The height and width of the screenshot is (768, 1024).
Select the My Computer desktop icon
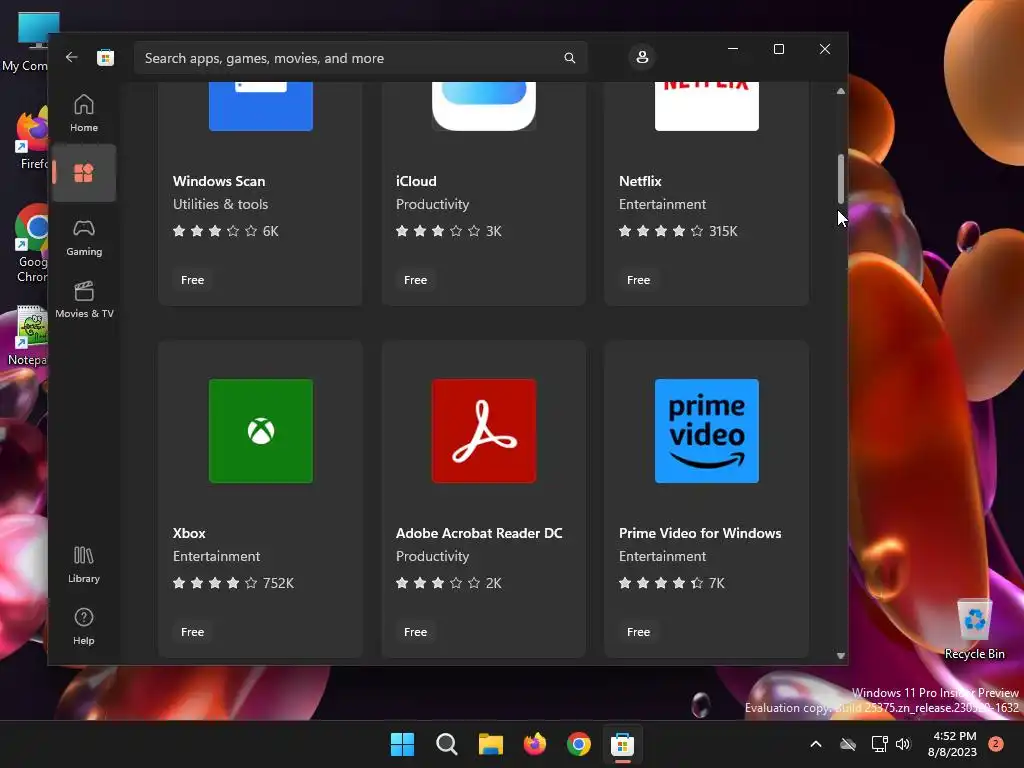tap(25, 42)
